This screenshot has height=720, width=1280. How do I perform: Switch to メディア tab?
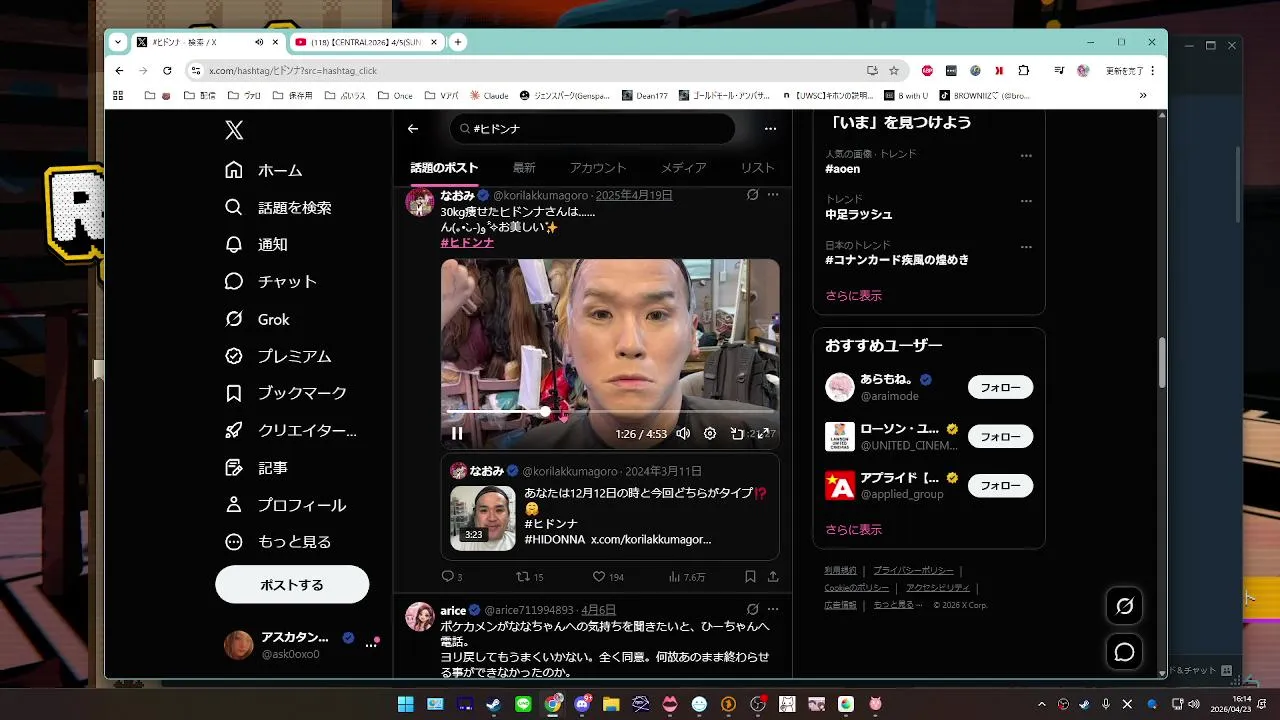click(x=683, y=168)
